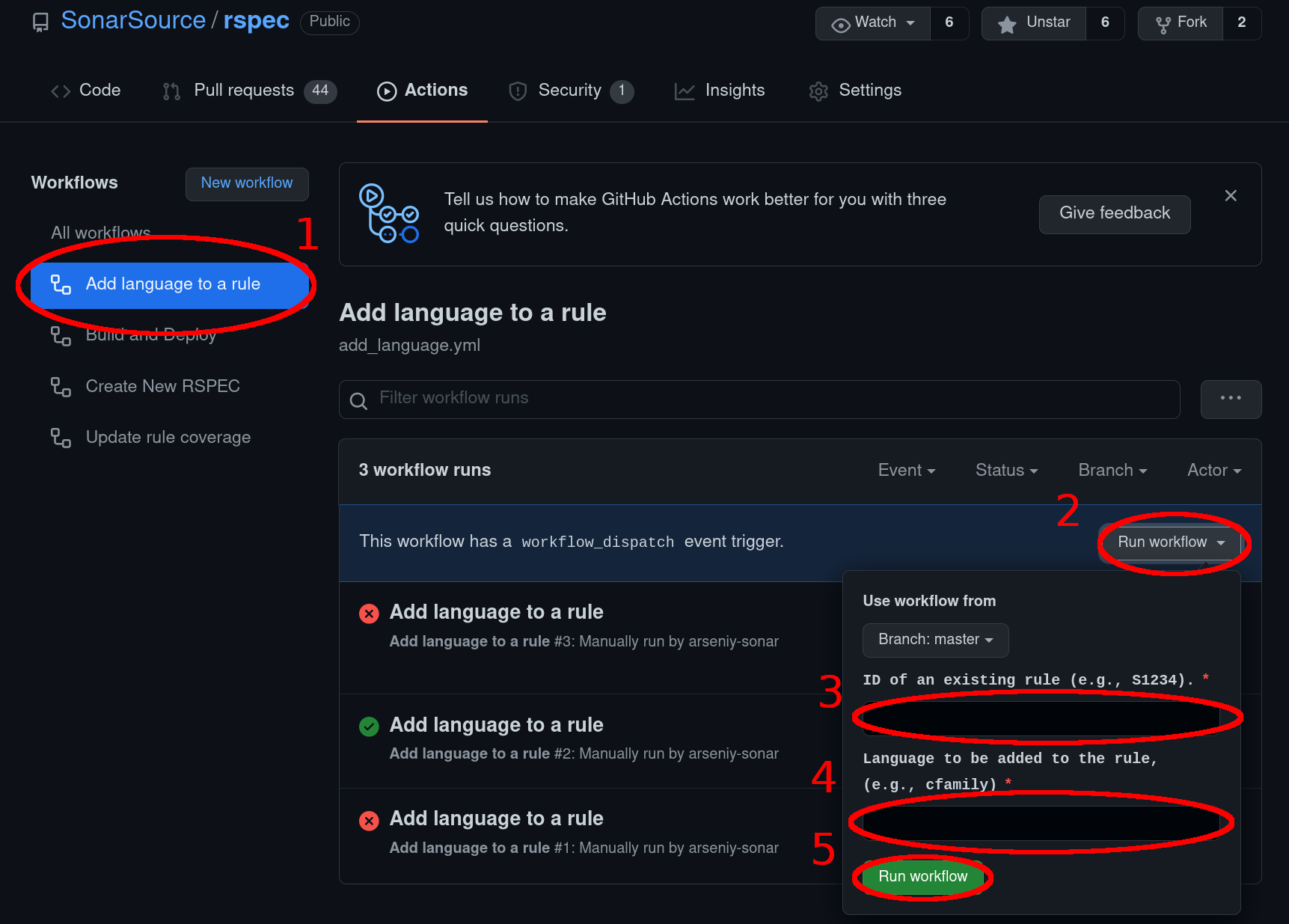
Task: Click the Watch button
Action: point(873,23)
